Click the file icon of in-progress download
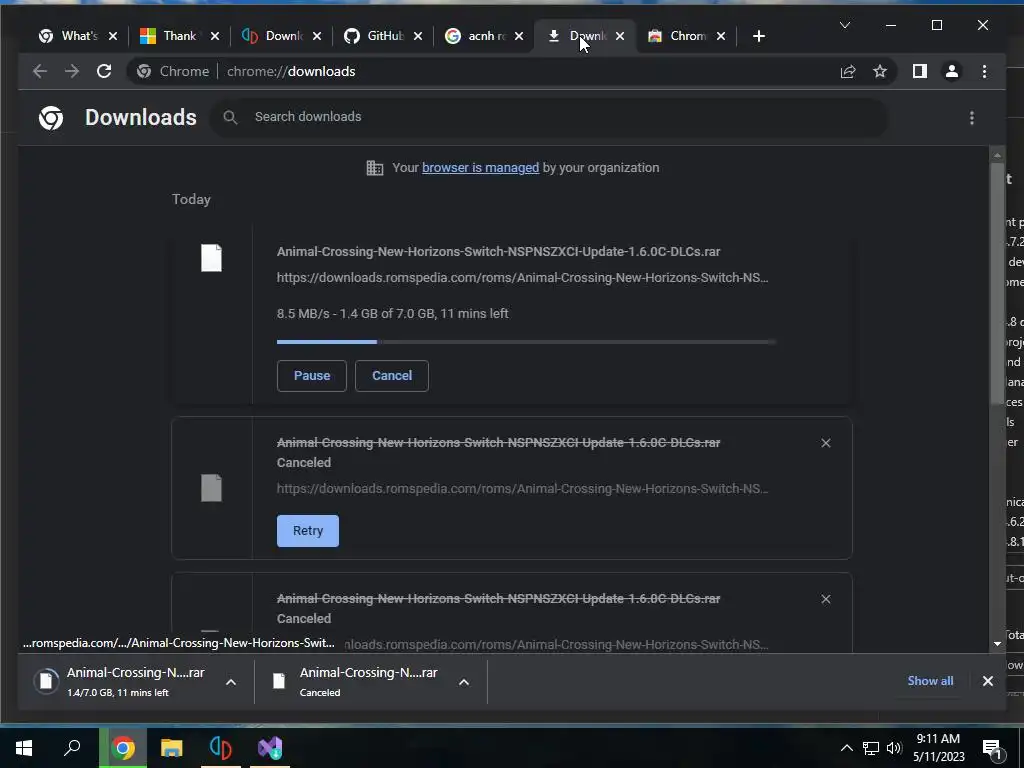1024x768 pixels. (x=211, y=258)
